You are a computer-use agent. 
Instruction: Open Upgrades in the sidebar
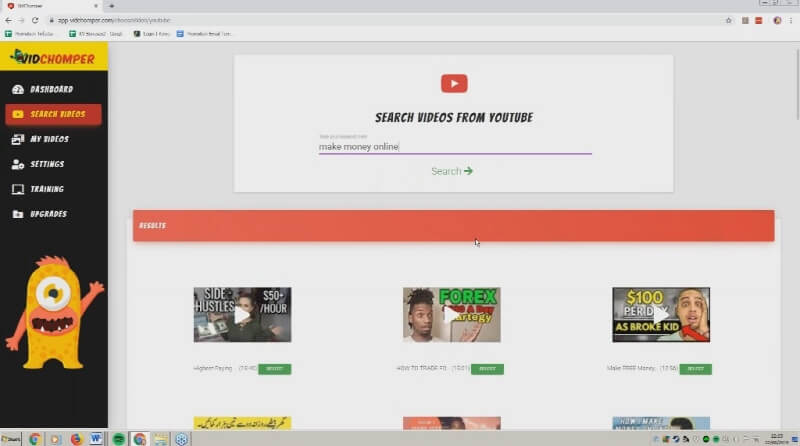pos(53,214)
